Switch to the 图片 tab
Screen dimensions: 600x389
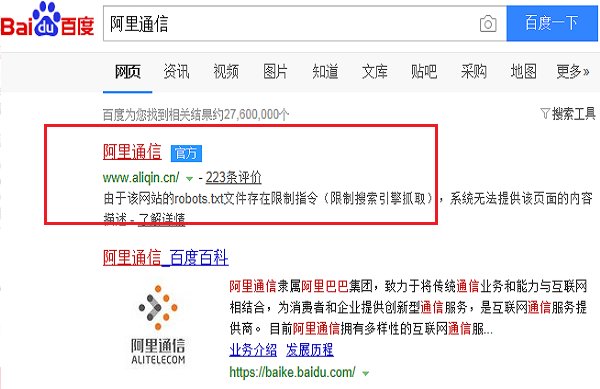click(275, 72)
